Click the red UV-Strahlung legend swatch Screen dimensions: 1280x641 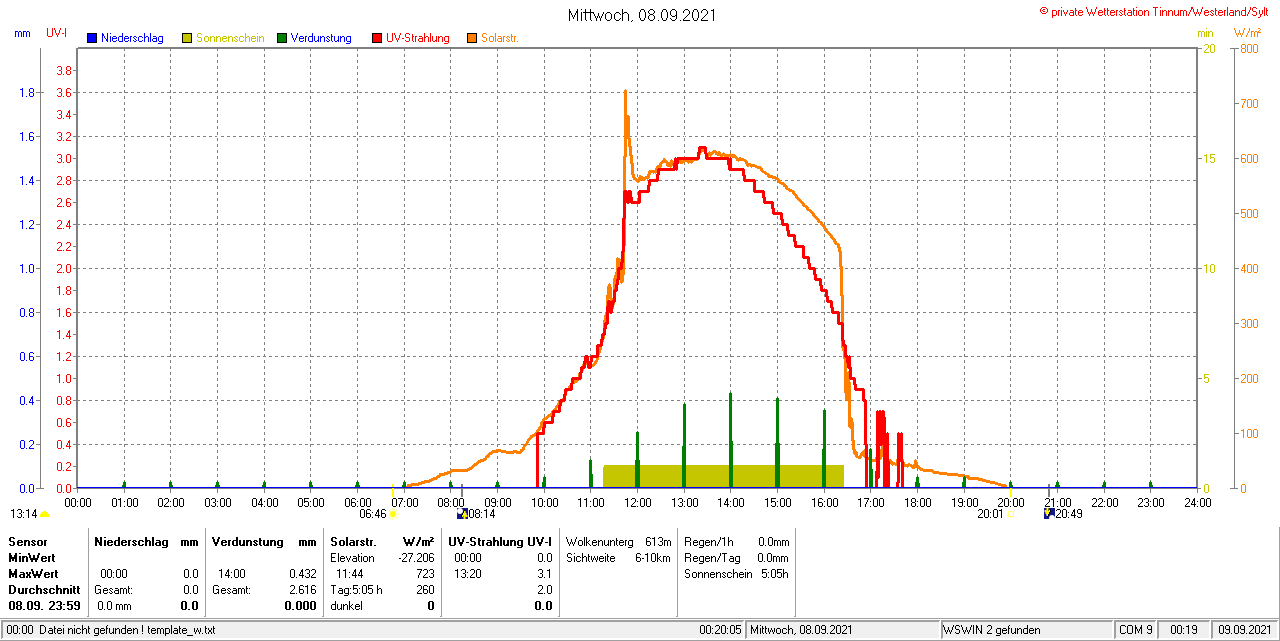click(x=377, y=38)
